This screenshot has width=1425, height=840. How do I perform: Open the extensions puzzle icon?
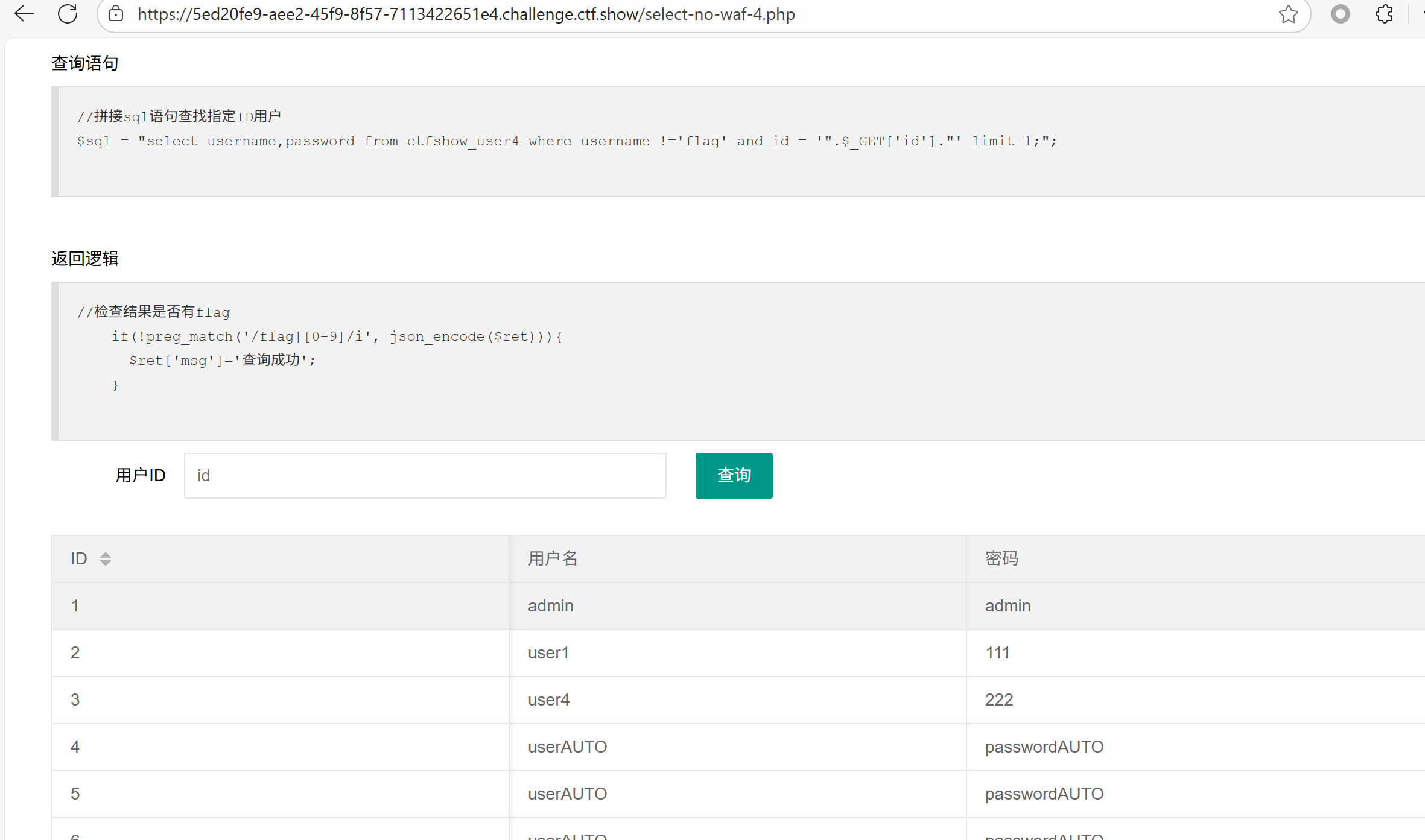pyautogui.click(x=1384, y=14)
